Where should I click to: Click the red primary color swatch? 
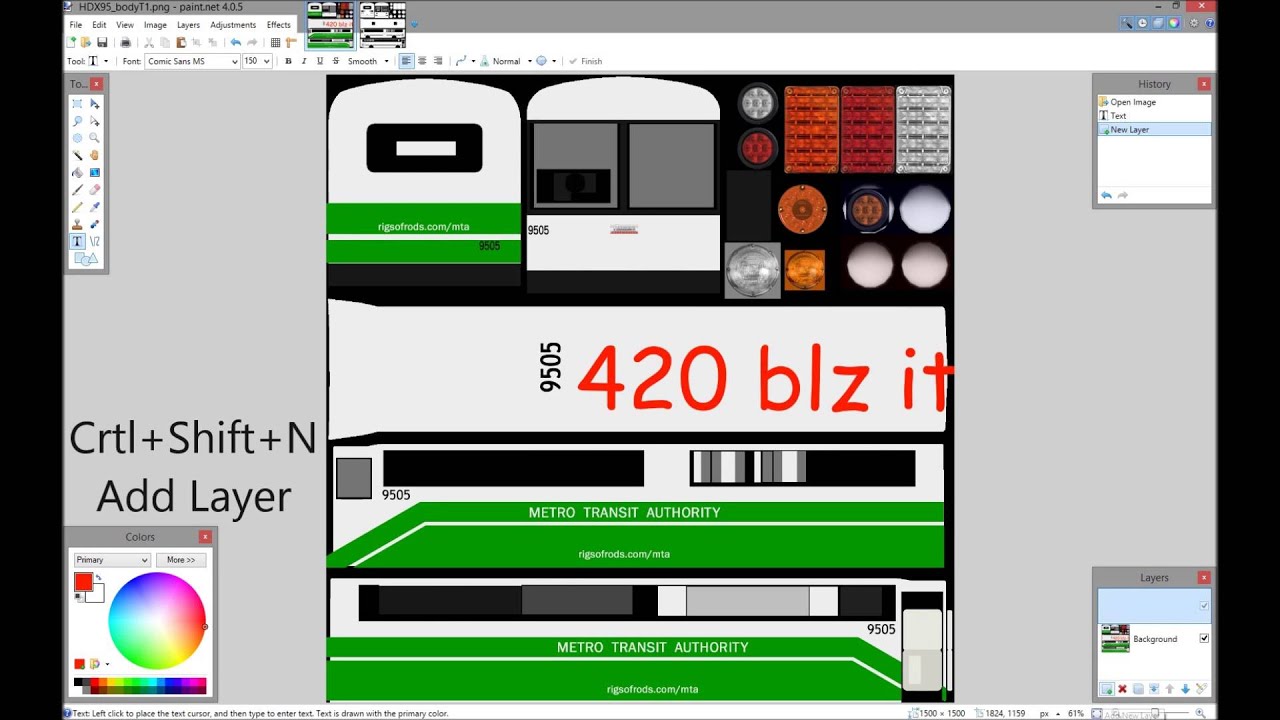click(83, 581)
